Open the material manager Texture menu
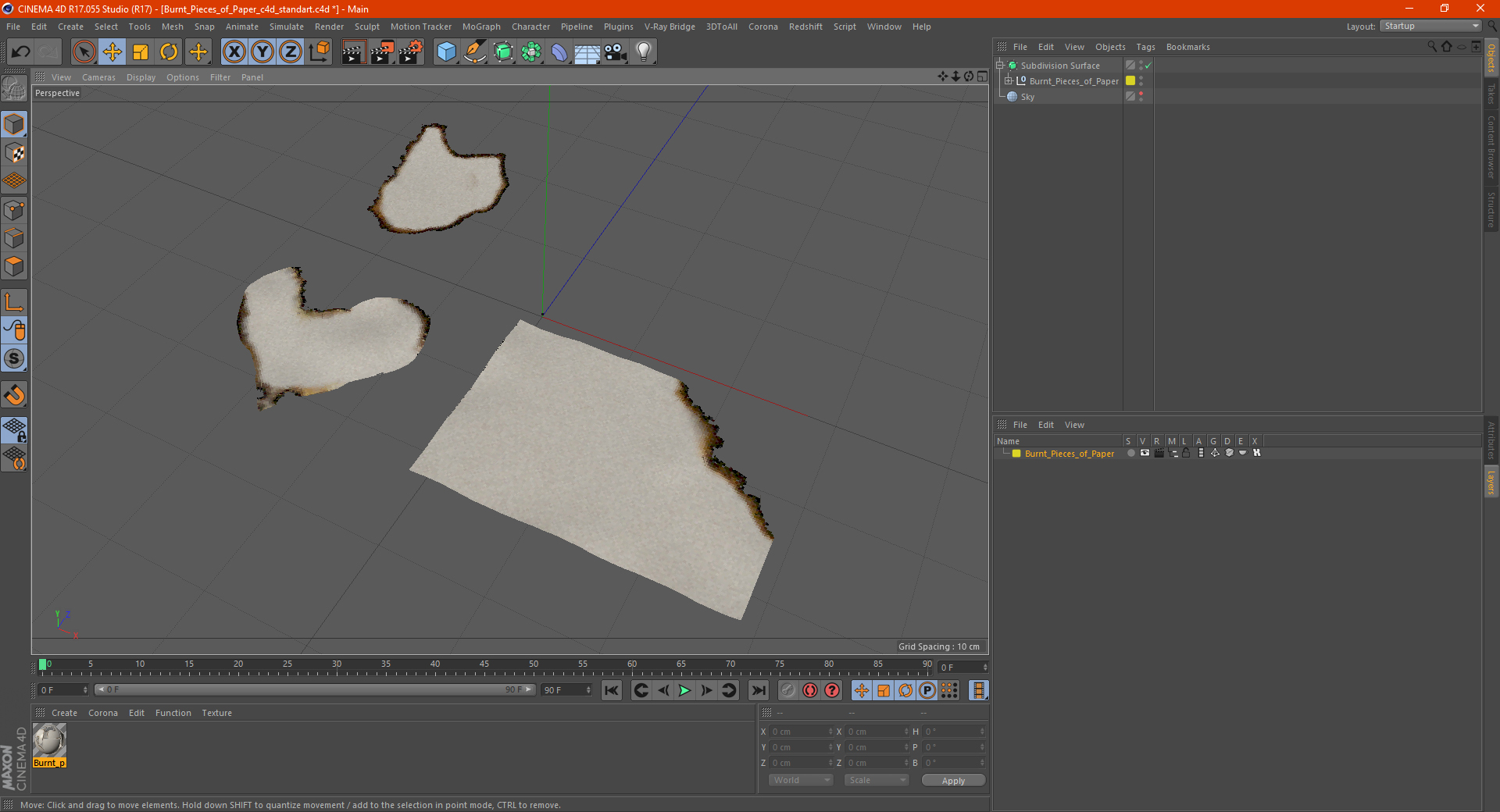The image size is (1500, 812). coord(216,713)
